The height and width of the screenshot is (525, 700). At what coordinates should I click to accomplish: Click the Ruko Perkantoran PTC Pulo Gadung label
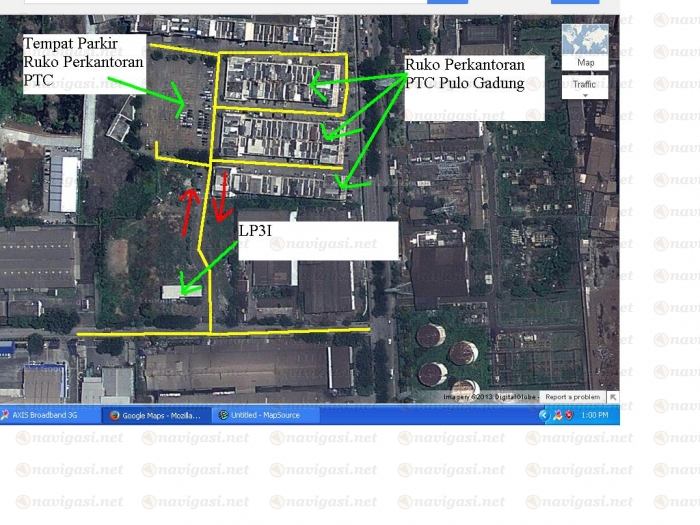(466, 74)
